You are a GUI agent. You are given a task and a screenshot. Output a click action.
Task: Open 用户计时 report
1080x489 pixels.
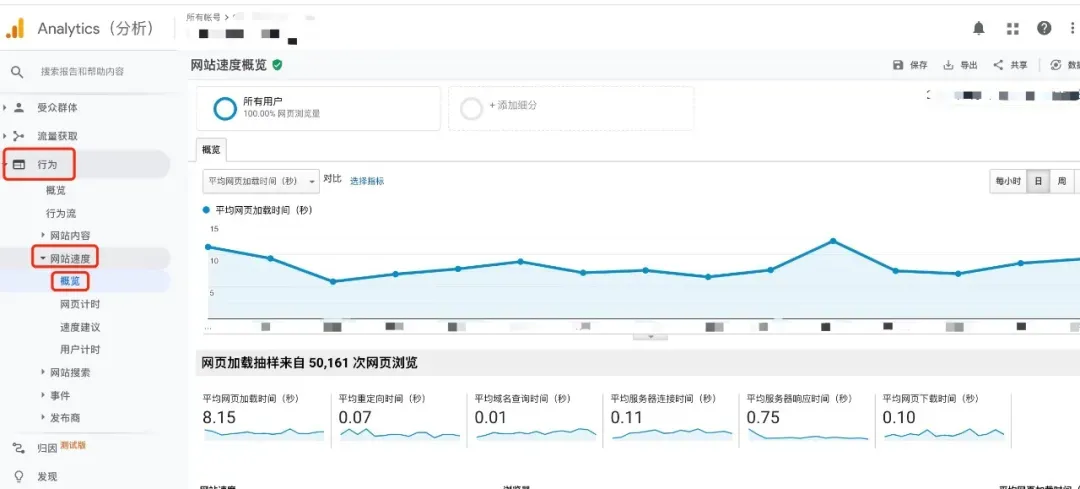[80, 350]
